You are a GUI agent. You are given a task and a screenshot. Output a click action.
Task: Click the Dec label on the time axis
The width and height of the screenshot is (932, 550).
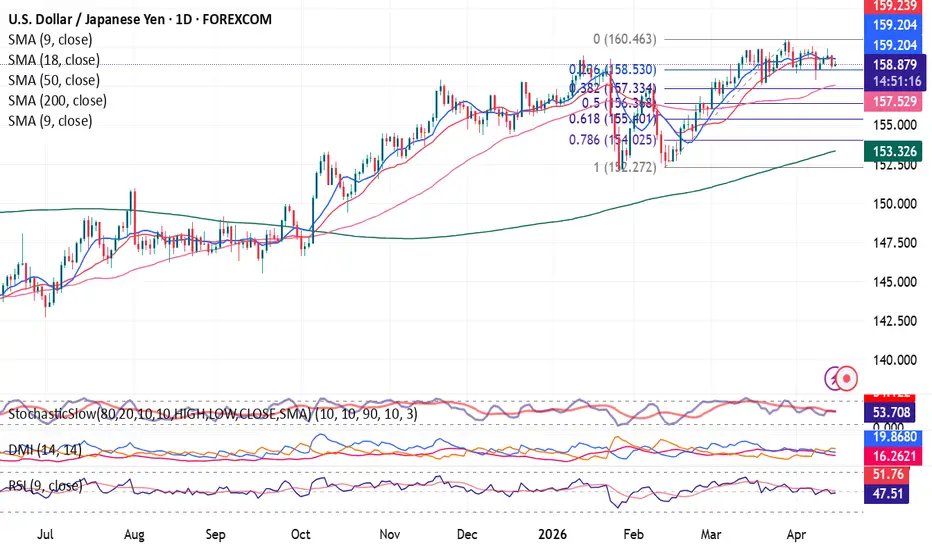(x=467, y=534)
